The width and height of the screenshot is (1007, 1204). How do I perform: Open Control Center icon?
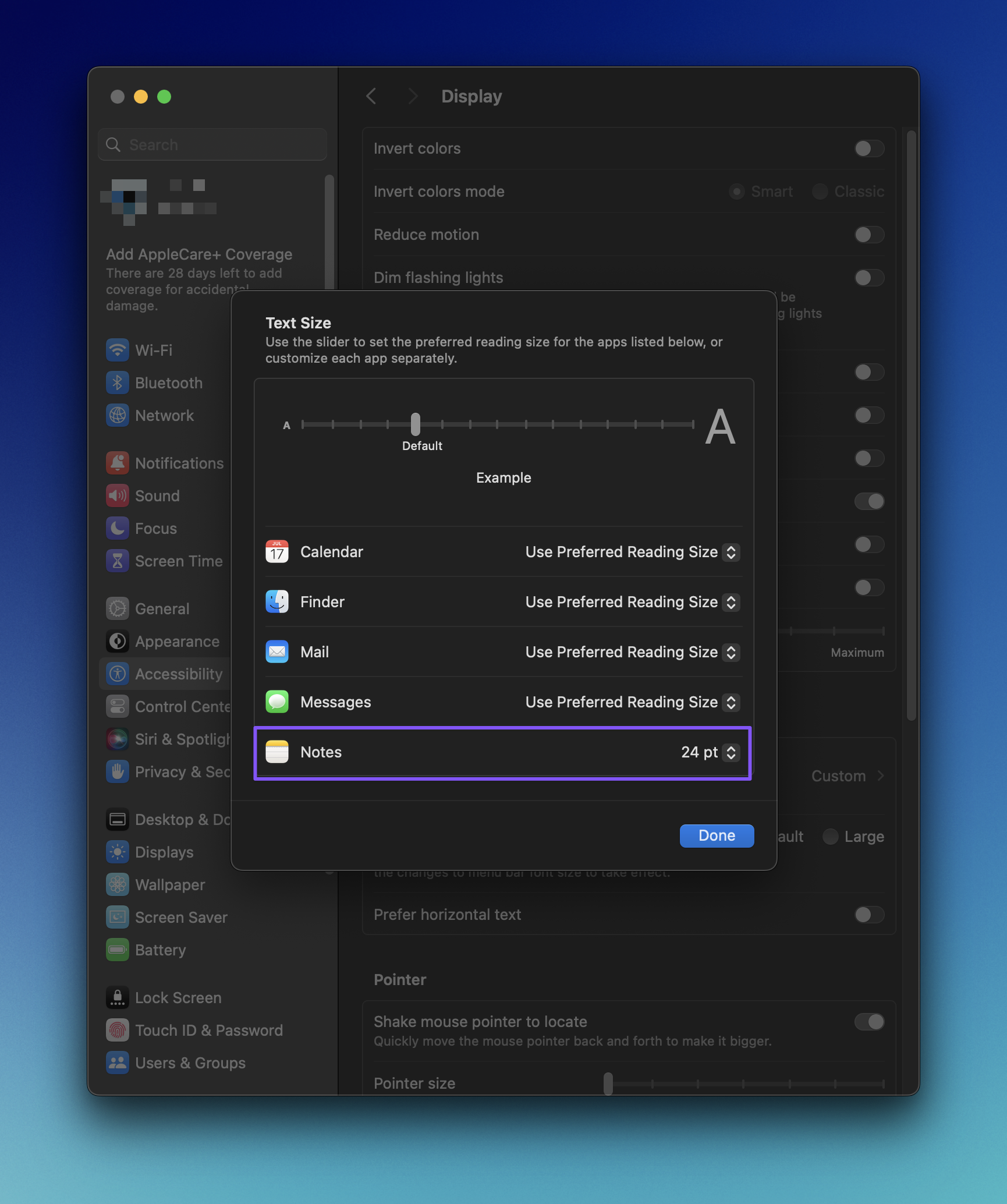(x=118, y=706)
